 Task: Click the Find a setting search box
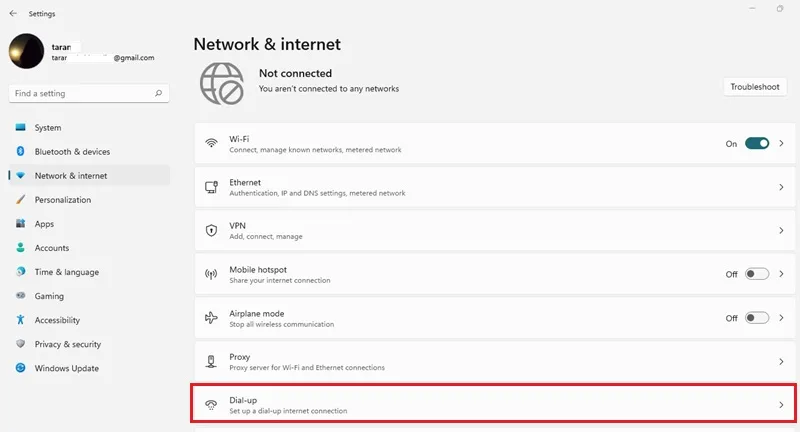point(89,93)
